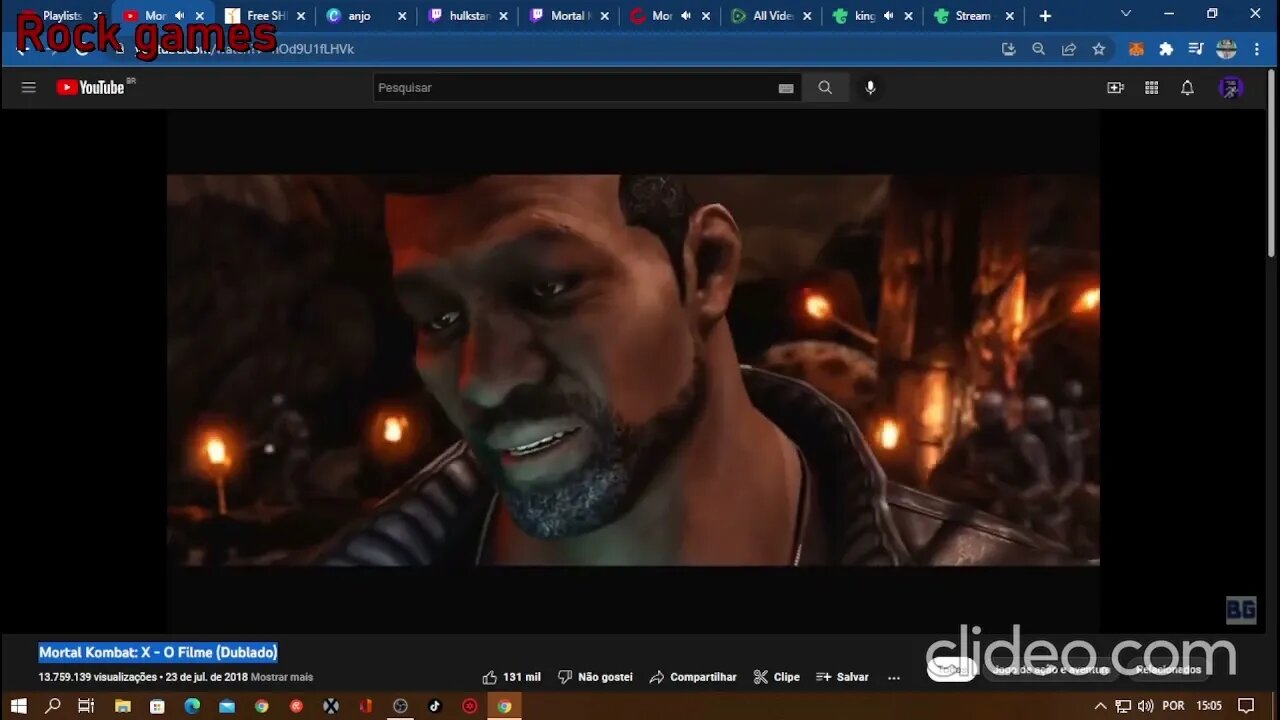1280x720 pixels.
Task: Open the Chrome tab search chevron
Action: (x=1126, y=14)
